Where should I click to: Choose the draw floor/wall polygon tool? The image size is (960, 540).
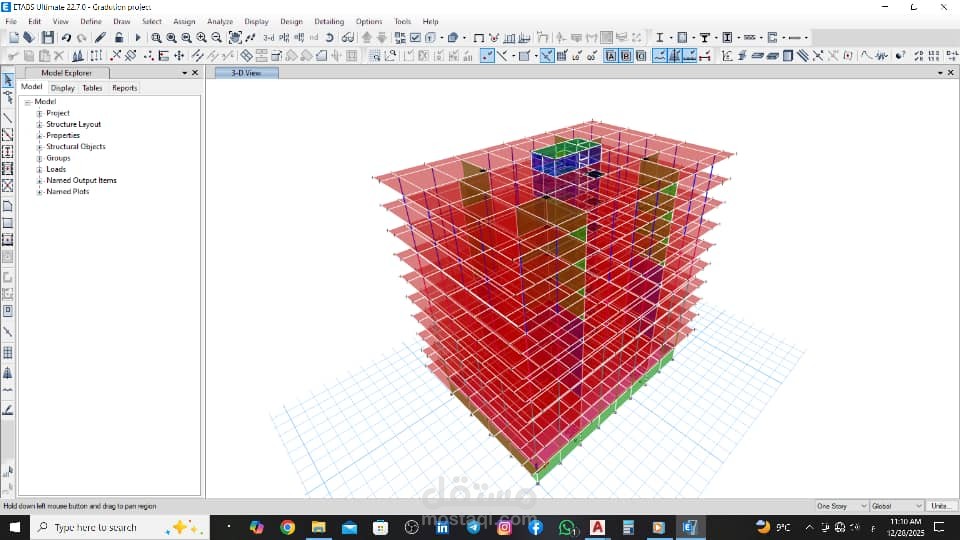7,206
